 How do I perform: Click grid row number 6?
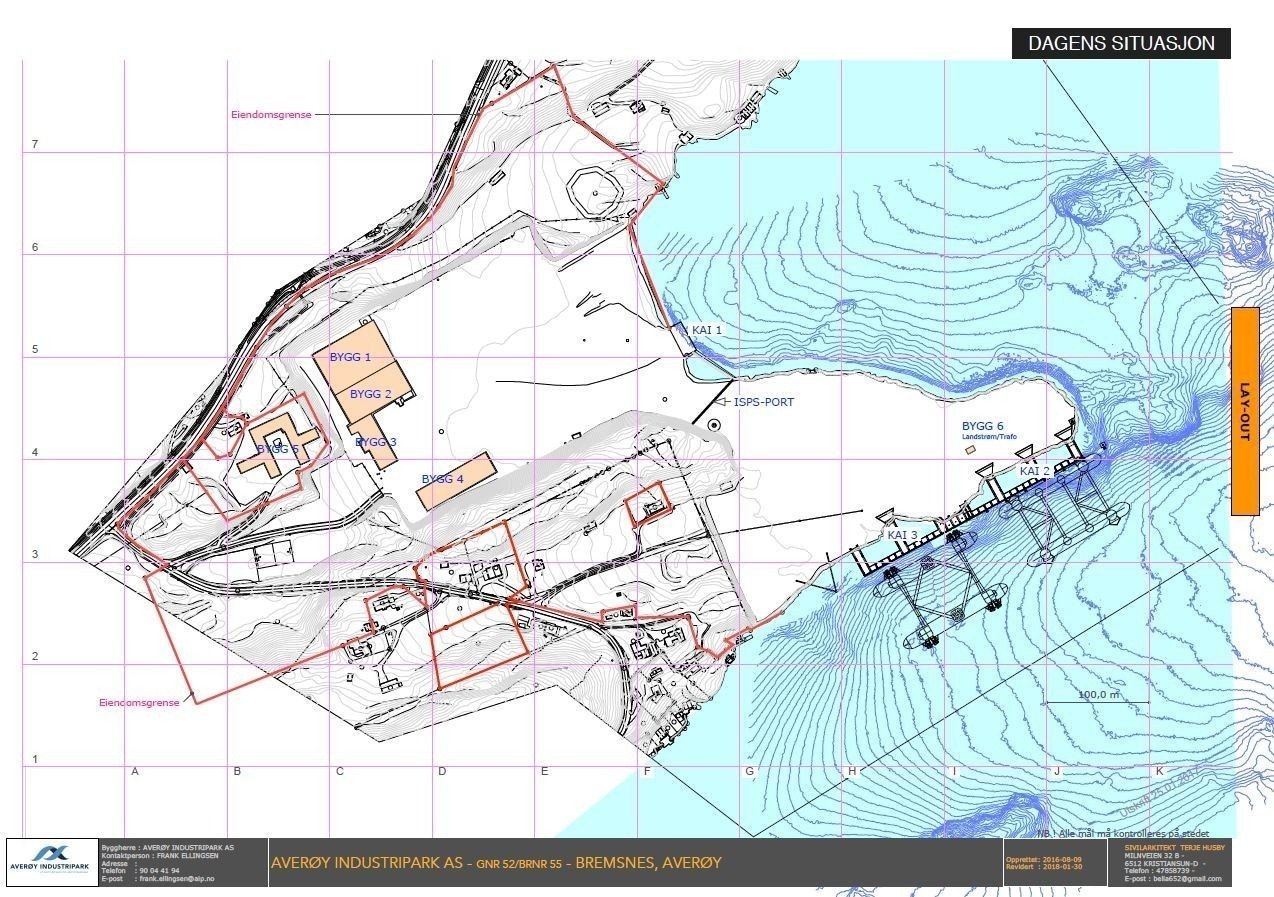coord(34,248)
